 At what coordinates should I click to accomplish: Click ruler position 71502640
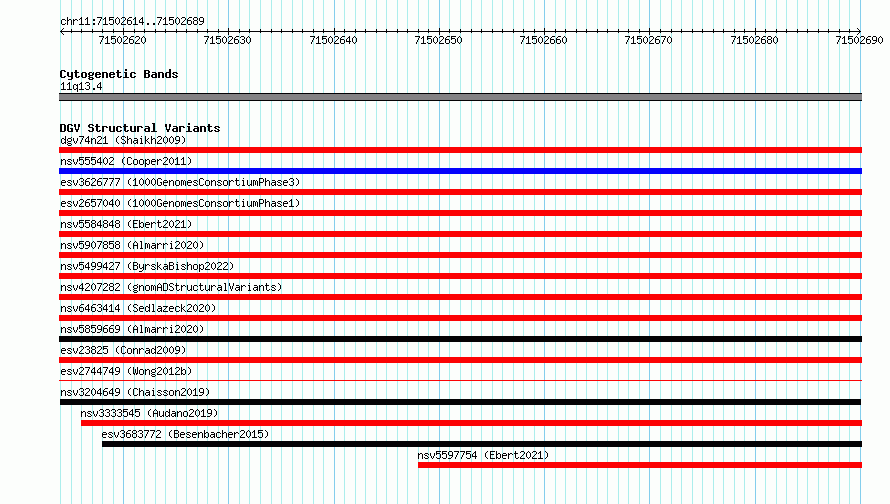[333, 40]
